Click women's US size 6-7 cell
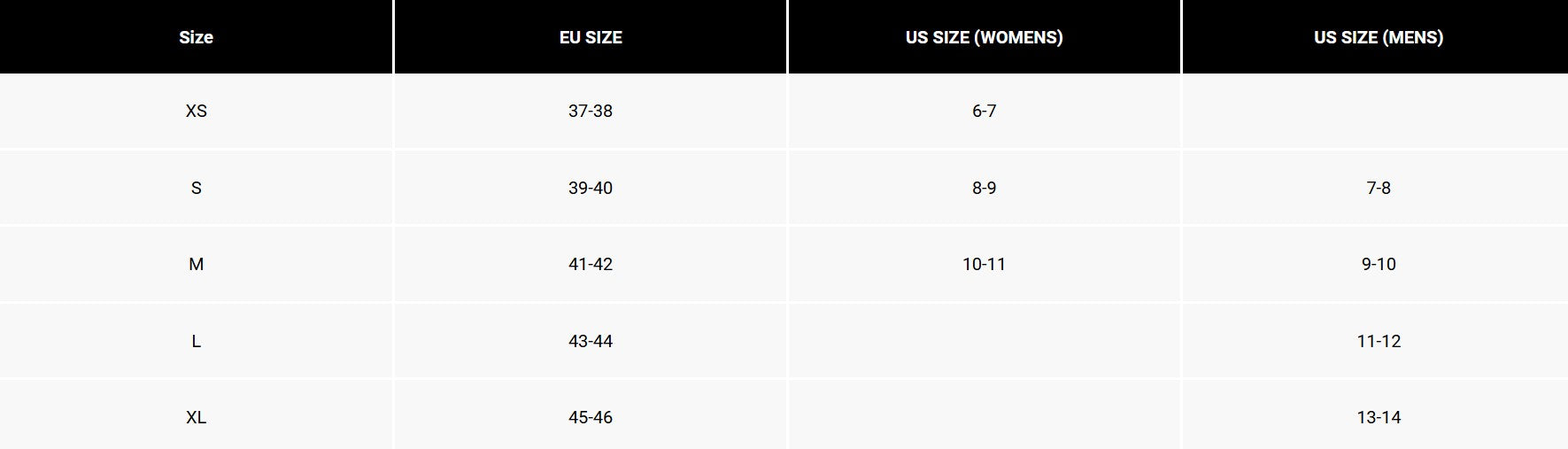1568x449 pixels. coord(984,111)
